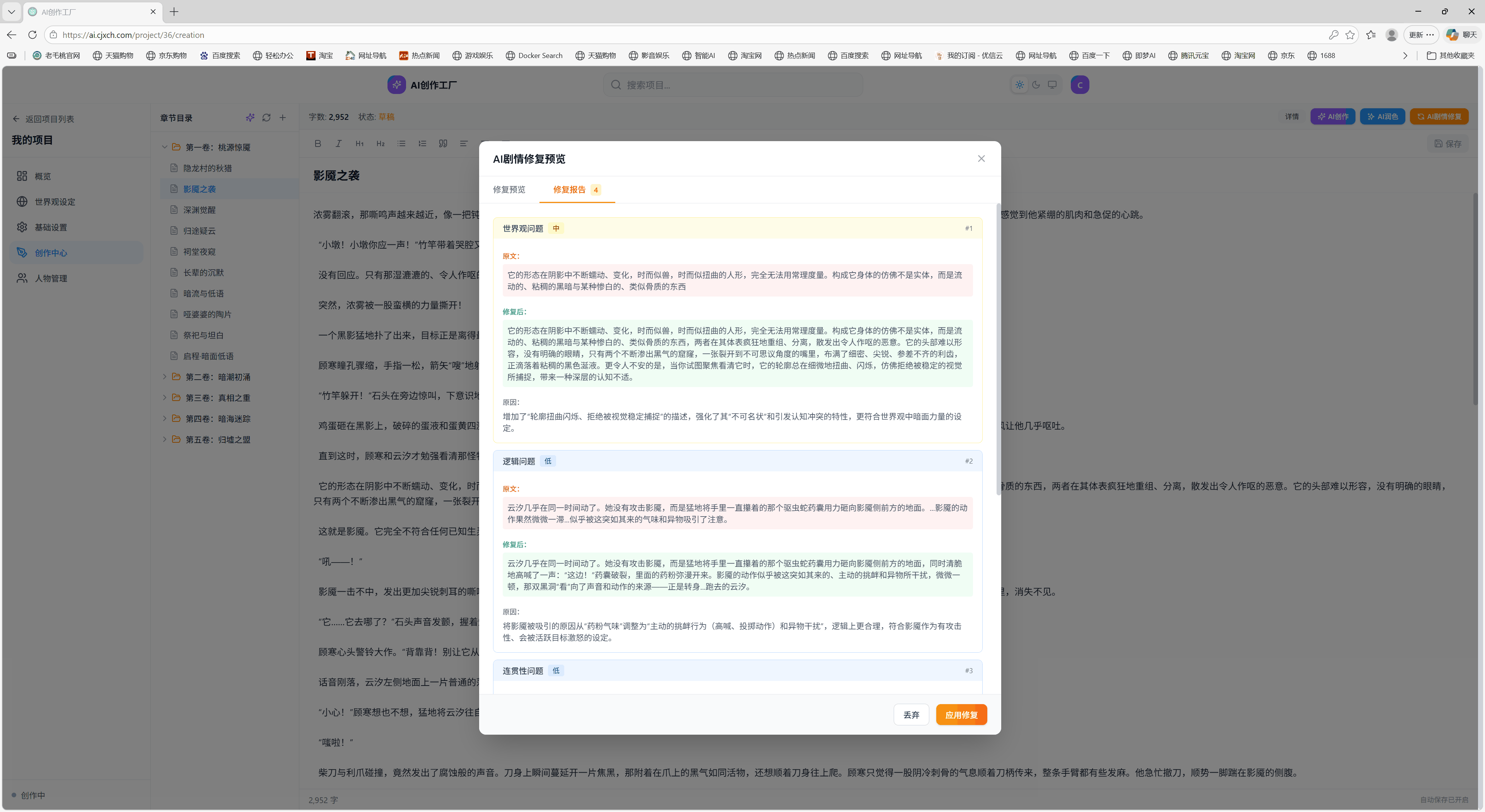Open 概览 in the sidebar
The height and width of the screenshot is (812, 1485).
76,176
